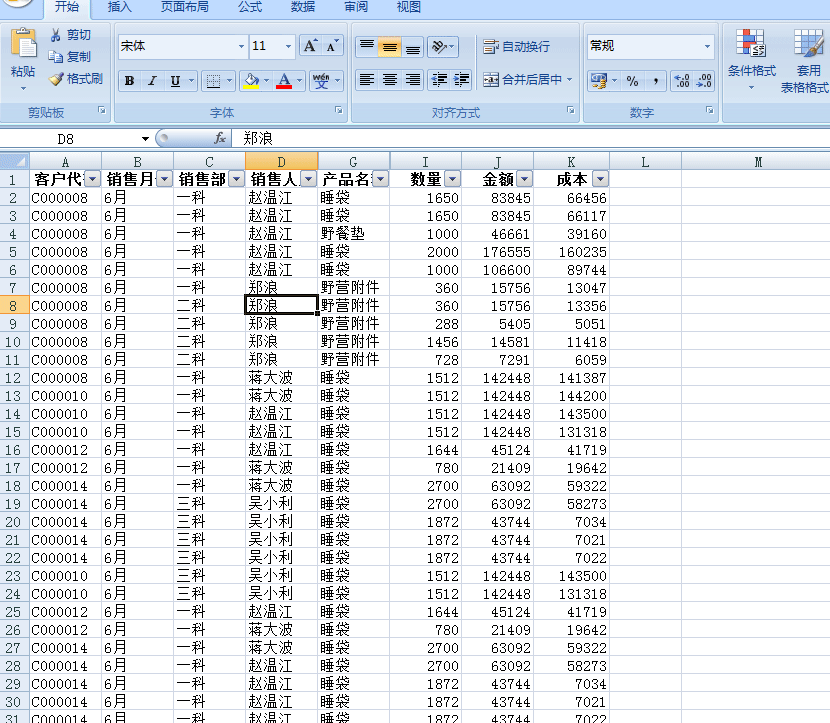Toggle Bold formatting
This screenshot has width=830, height=723.
tap(129, 80)
